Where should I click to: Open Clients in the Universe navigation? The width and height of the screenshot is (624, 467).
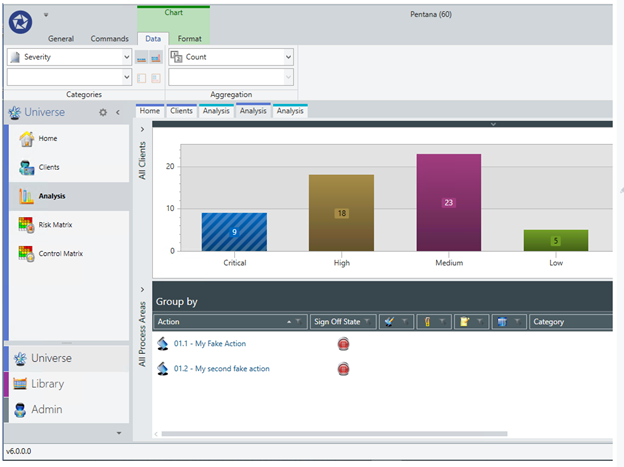pos(69,167)
